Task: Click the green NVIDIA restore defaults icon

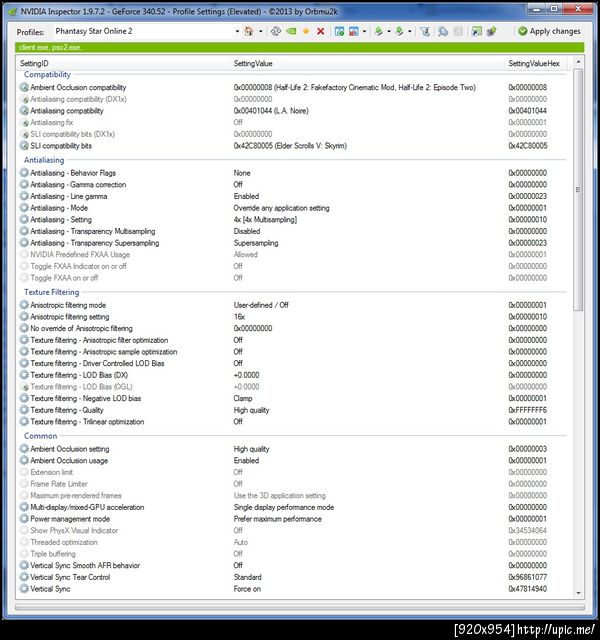Action: point(291,31)
